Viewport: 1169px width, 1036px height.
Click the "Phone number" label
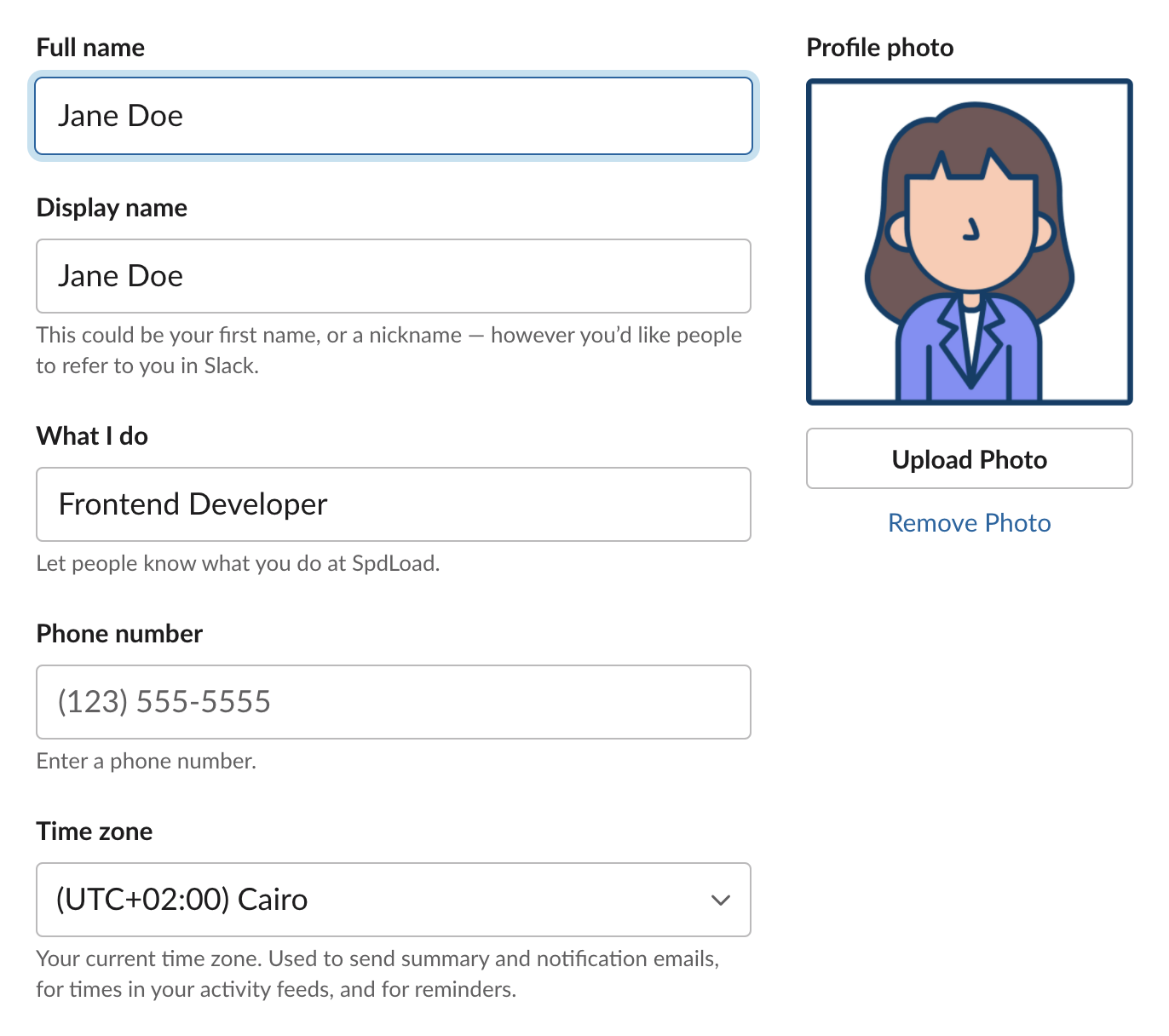[119, 634]
